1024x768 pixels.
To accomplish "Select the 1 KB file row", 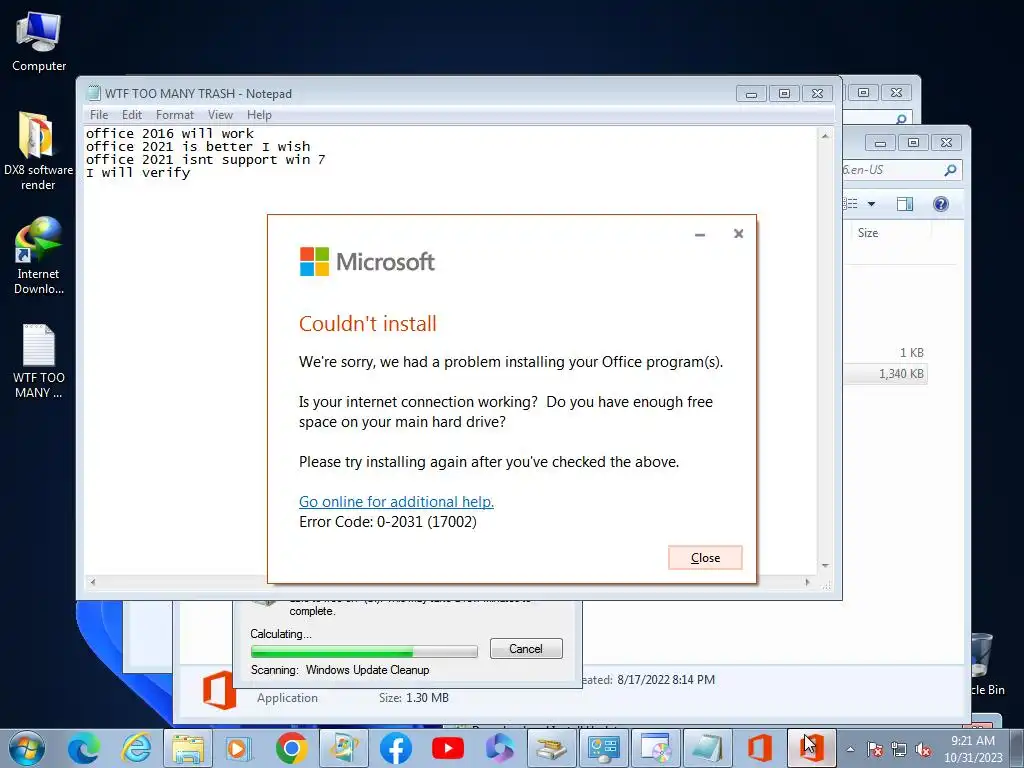I will pyautogui.click(x=886, y=353).
